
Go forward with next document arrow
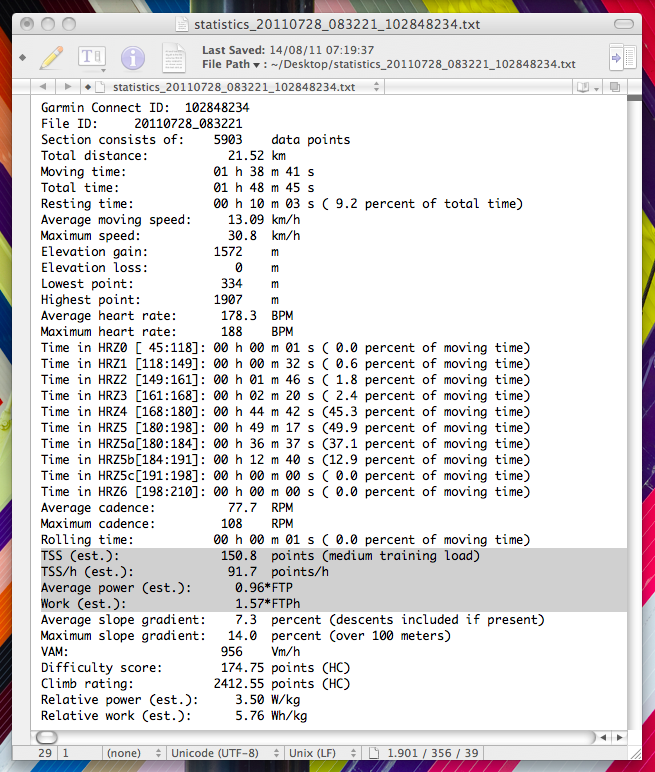(x=67, y=87)
